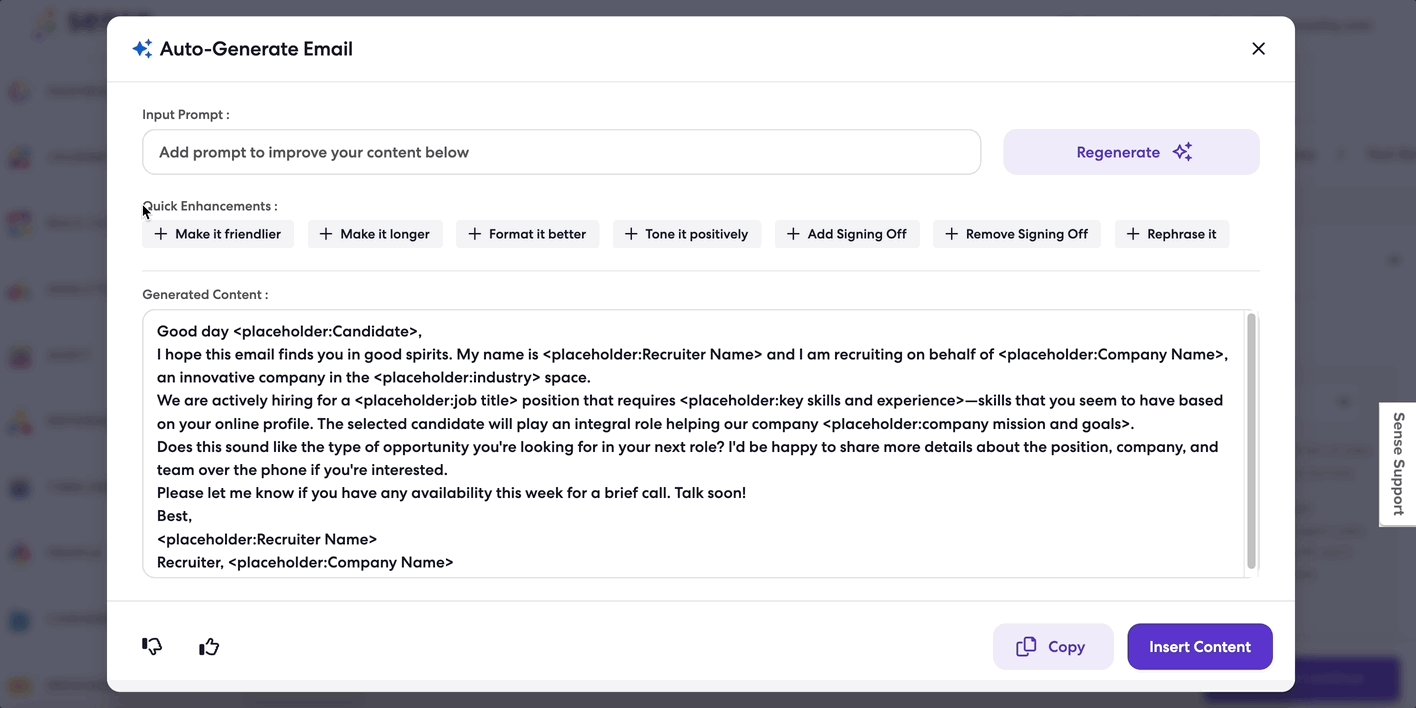Close the Auto-Generate Email dialog
The image size is (1416, 708).
[1258, 49]
